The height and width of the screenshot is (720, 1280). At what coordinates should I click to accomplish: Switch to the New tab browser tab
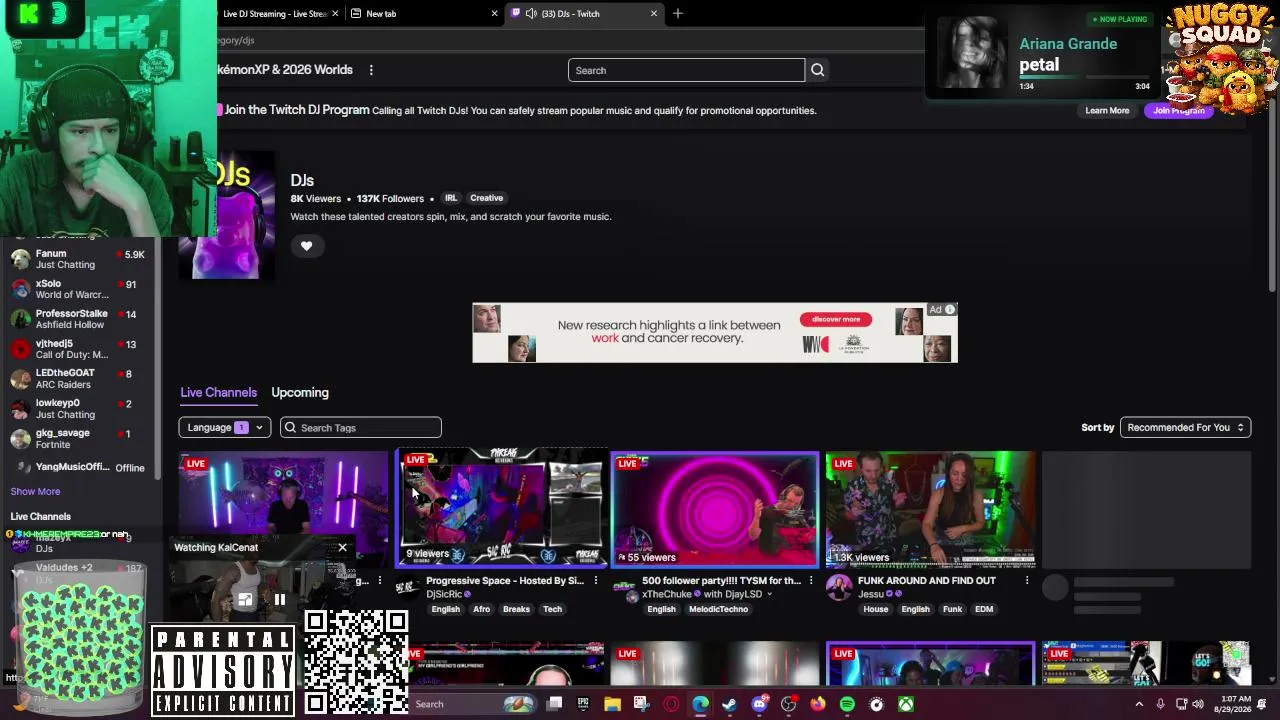pos(425,14)
